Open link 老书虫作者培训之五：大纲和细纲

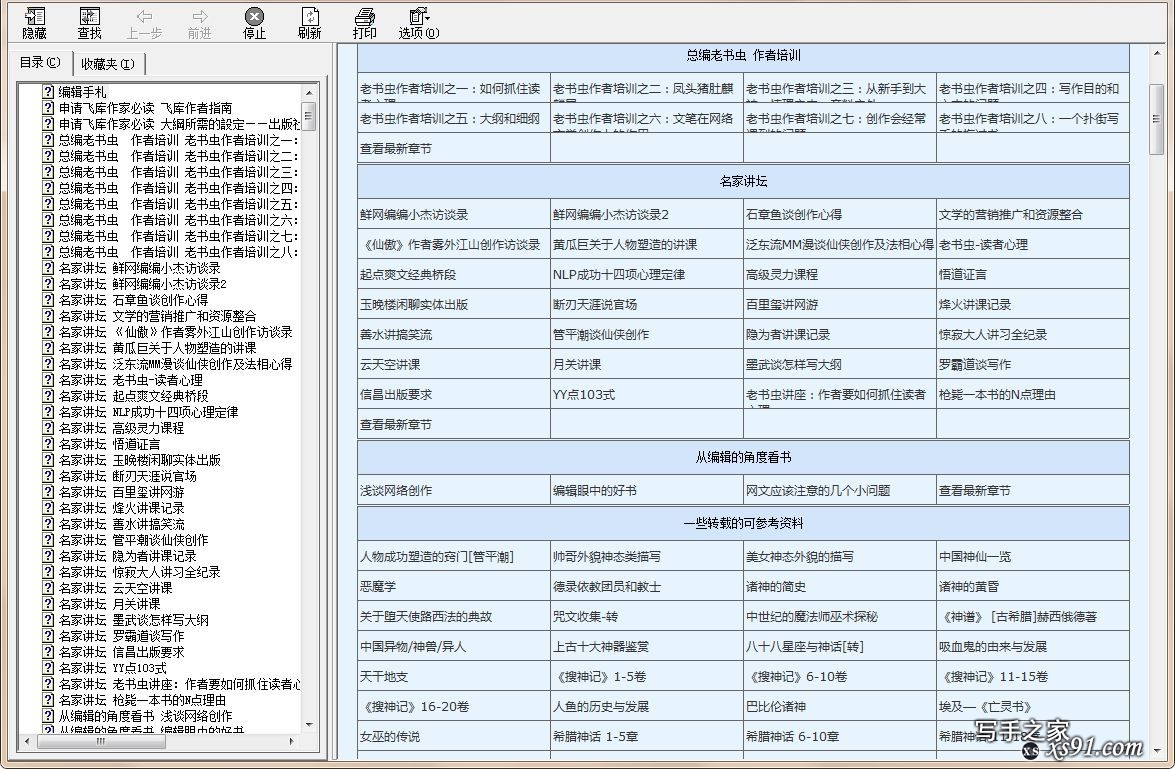coord(450,118)
